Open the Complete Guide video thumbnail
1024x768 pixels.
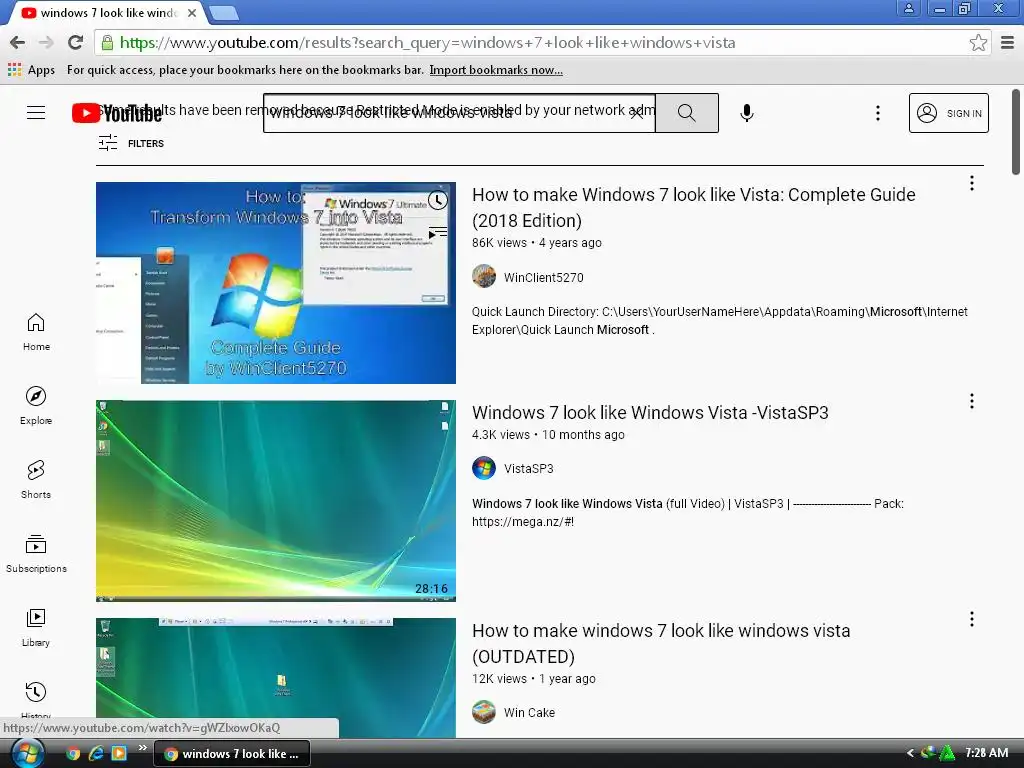(276, 283)
